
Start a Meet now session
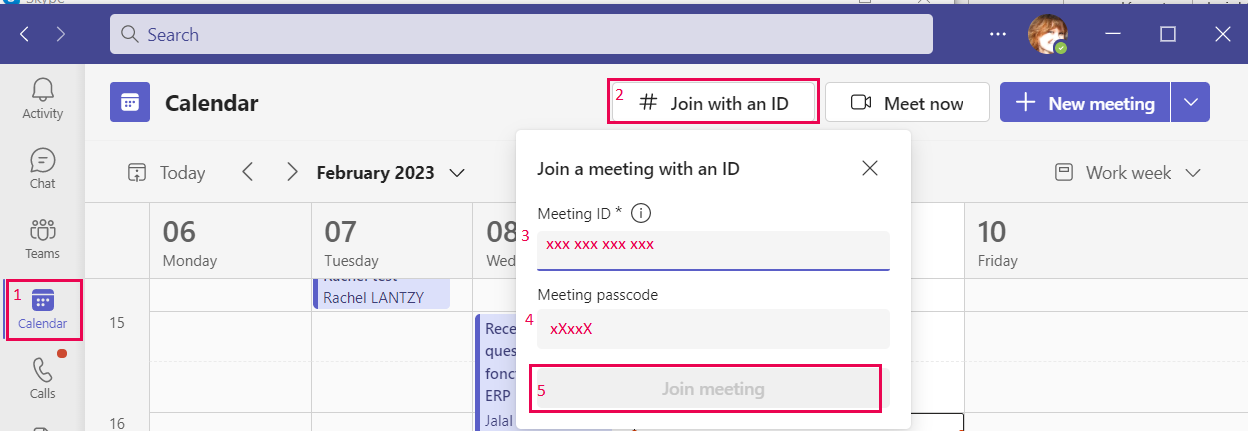pos(907,103)
